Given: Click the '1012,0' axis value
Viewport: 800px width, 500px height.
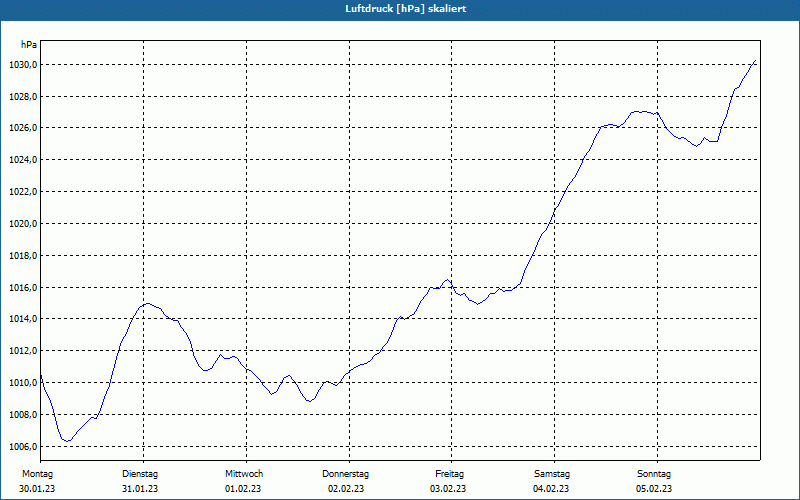Looking at the screenshot, I should [x=22, y=351].
